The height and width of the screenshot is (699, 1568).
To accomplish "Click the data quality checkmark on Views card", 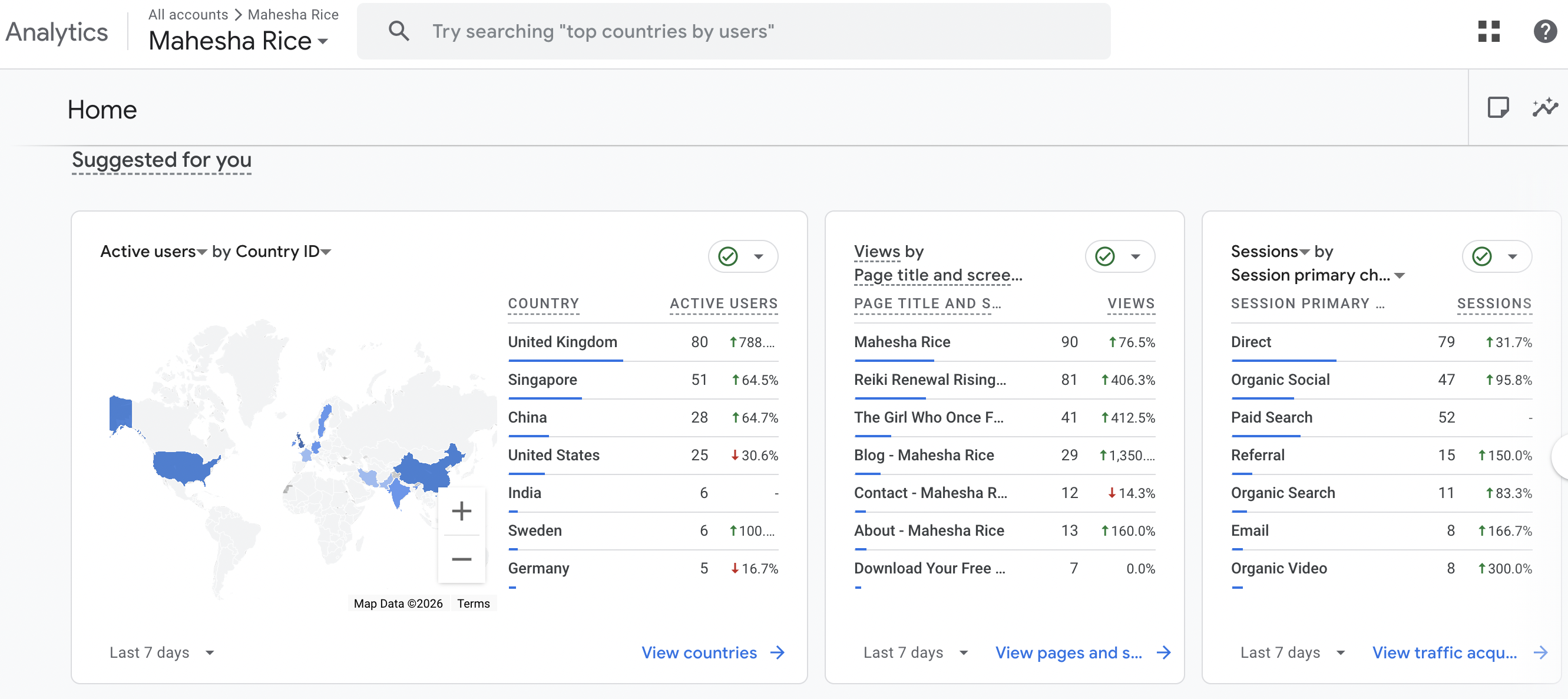I will tap(1105, 256).
